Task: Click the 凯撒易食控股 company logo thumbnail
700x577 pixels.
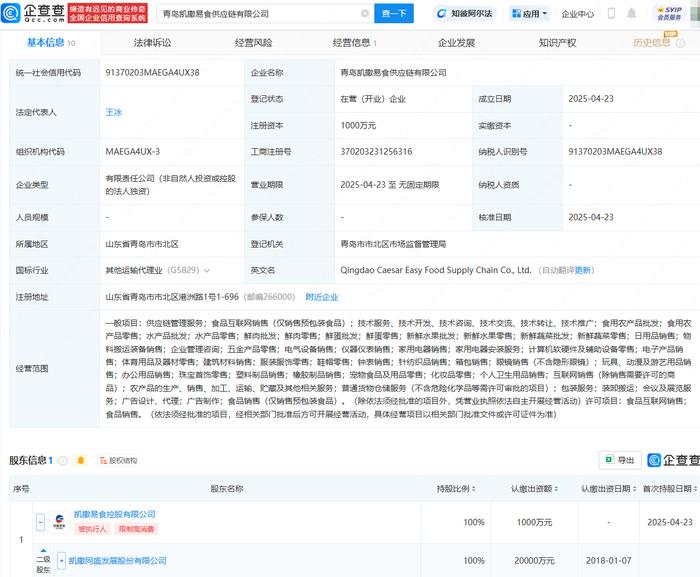Action: click(x=59, y=522)
